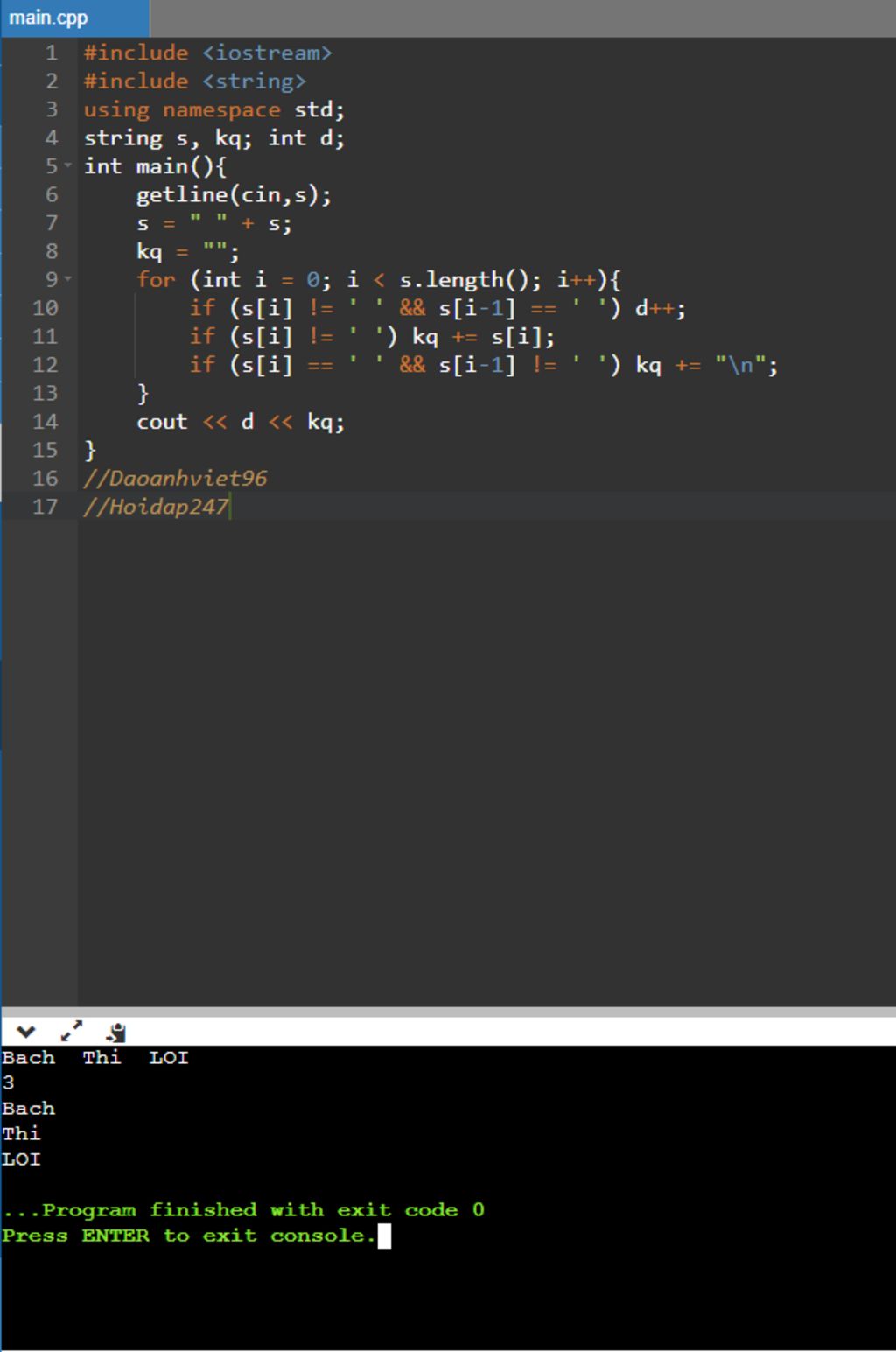Click the line number 1 in the gutter
Viewport: 896px width, 1352px height.
52,53
